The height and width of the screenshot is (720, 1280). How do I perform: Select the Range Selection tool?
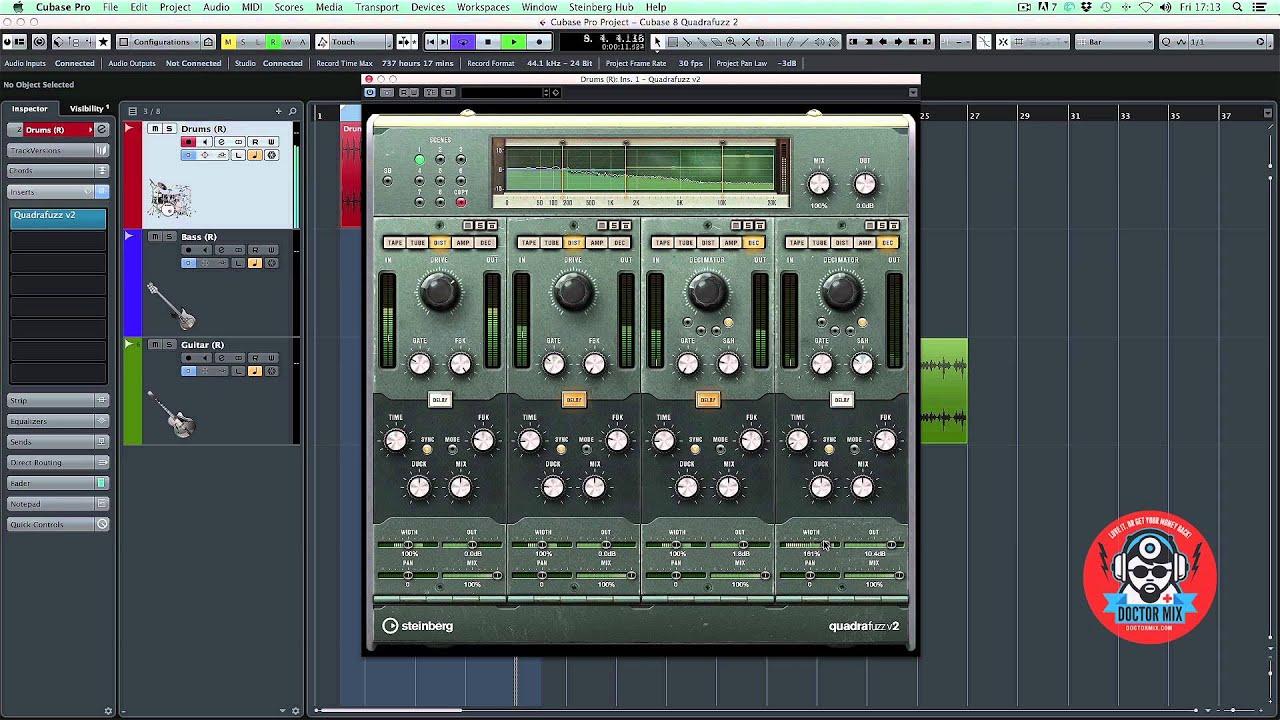click(673, 42)
